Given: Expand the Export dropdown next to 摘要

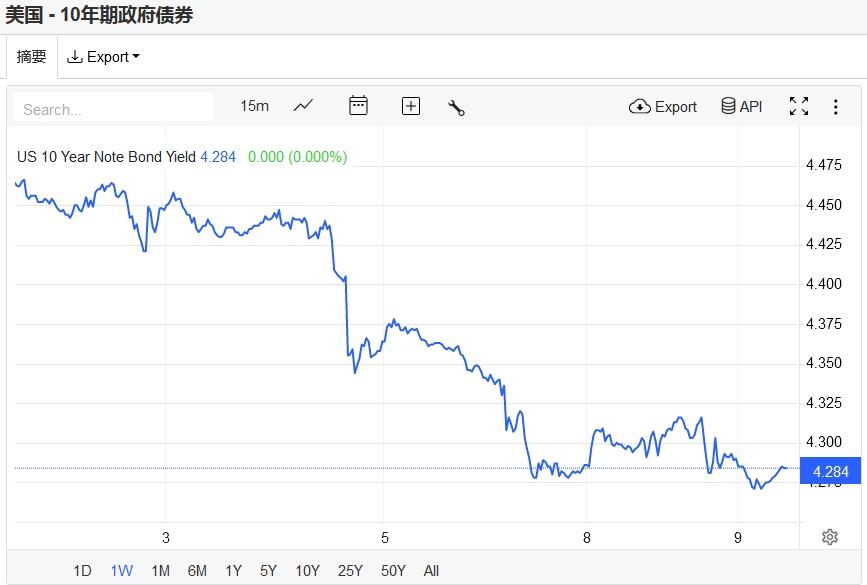Looking at the screenshot, I should 103,57.
